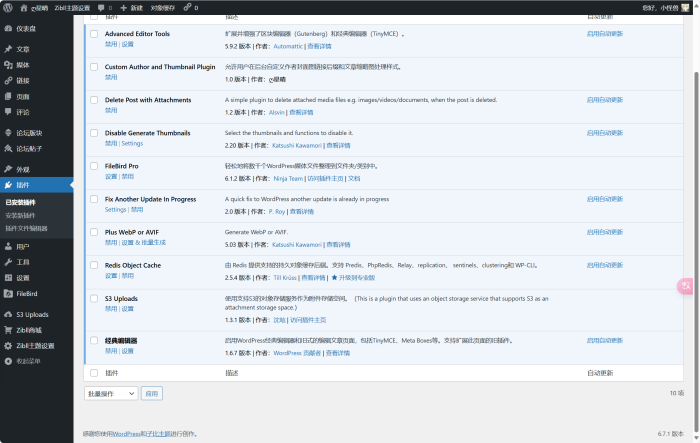
Task: Click the WordPress logo in admin bar
Action: (7, 7)
